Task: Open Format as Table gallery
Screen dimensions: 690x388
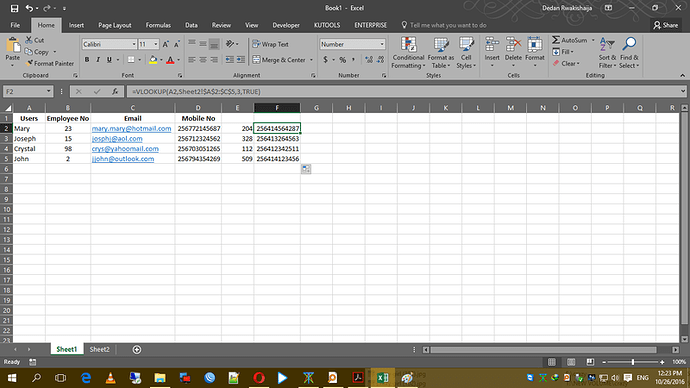Action: click(440, 53)
